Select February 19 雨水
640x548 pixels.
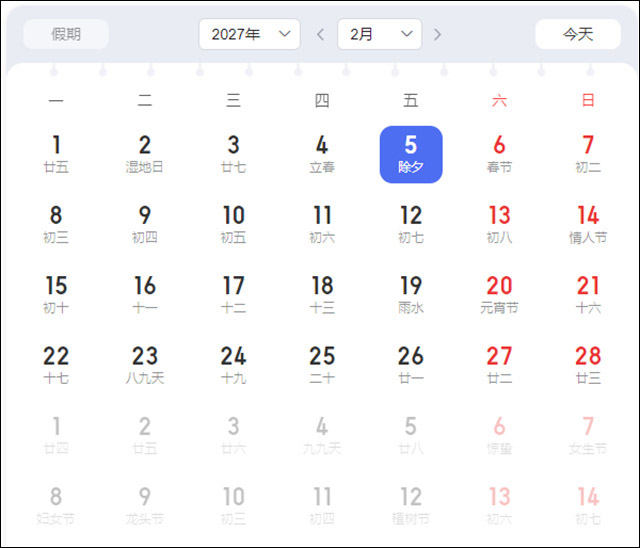click(411, 296)
